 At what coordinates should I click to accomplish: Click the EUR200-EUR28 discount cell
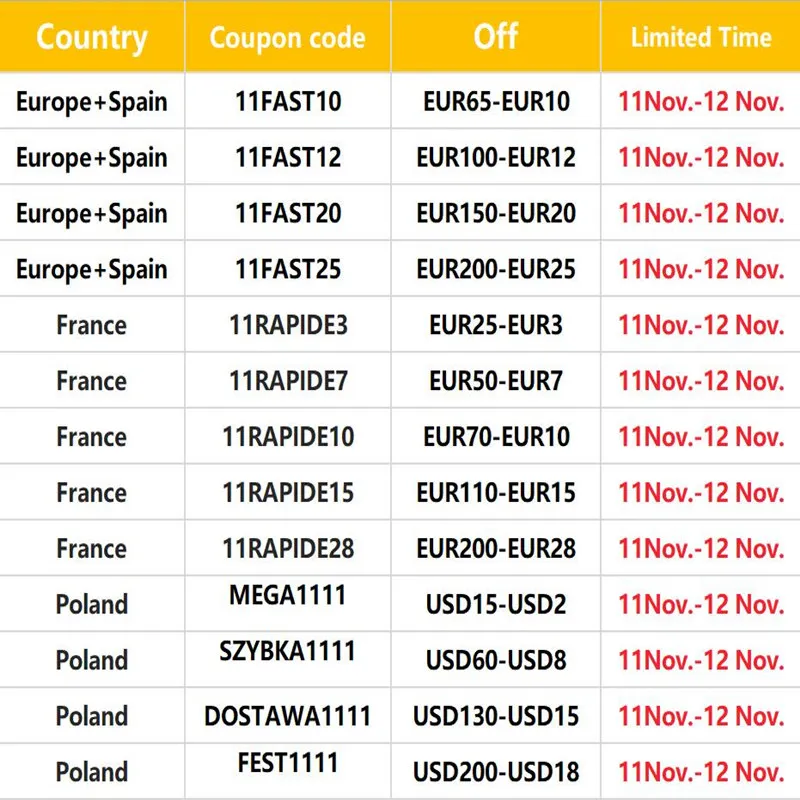tap(496, 549)
